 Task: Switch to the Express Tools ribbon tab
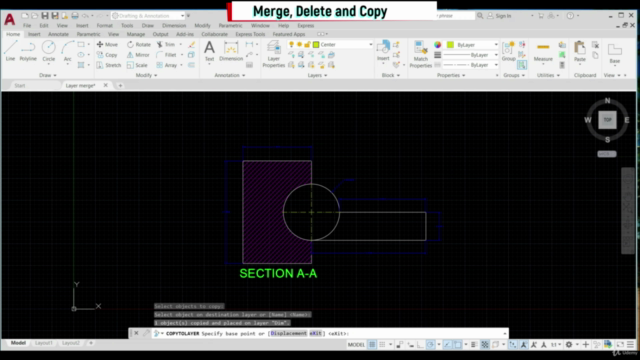[250, 34]
